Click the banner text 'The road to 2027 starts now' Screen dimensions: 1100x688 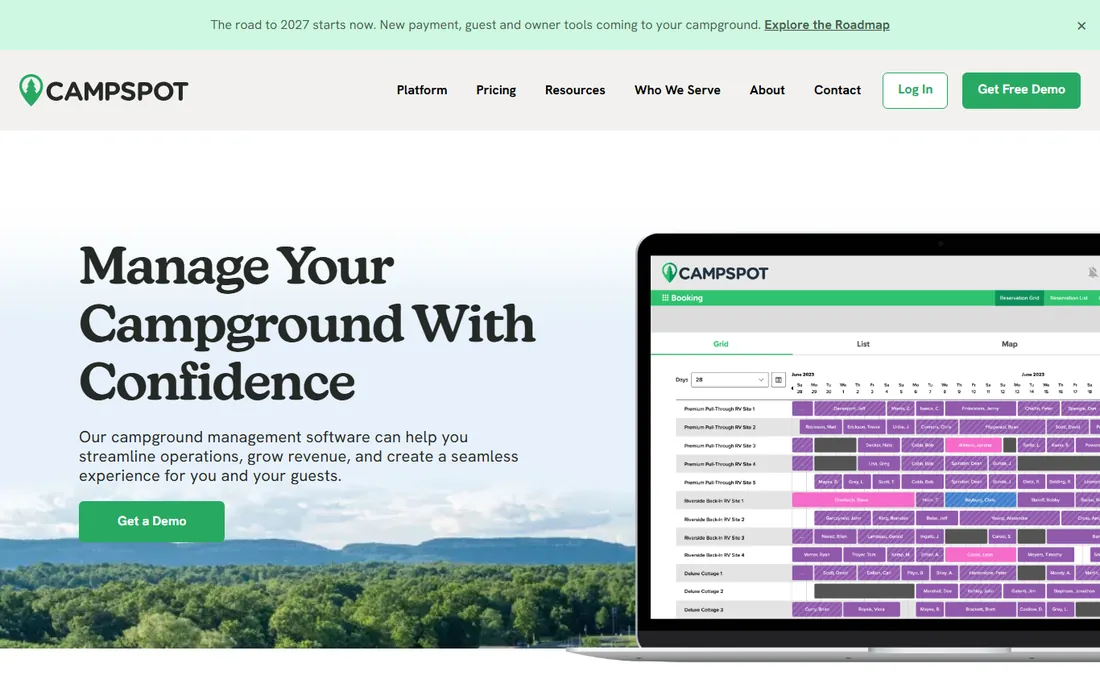[293, 25]
